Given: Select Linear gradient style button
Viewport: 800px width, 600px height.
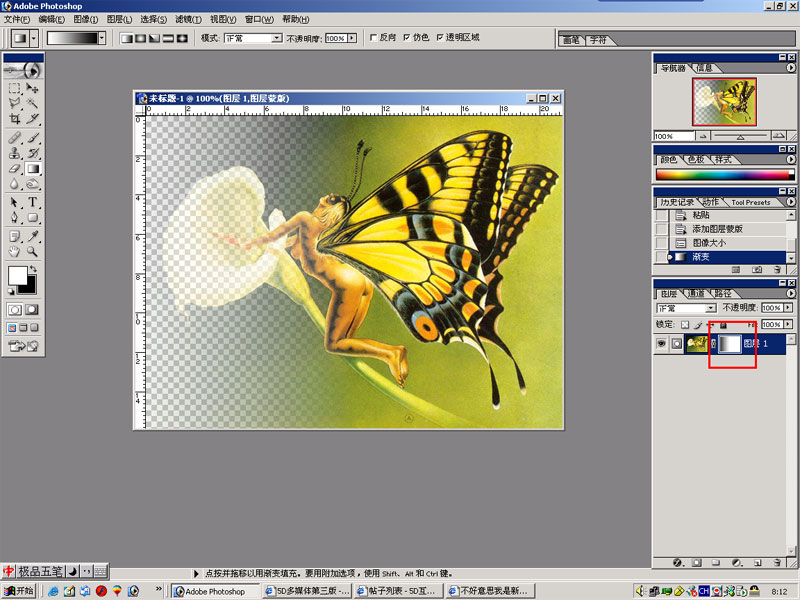Looking at the screenshot, I should [x=127, y=38].
